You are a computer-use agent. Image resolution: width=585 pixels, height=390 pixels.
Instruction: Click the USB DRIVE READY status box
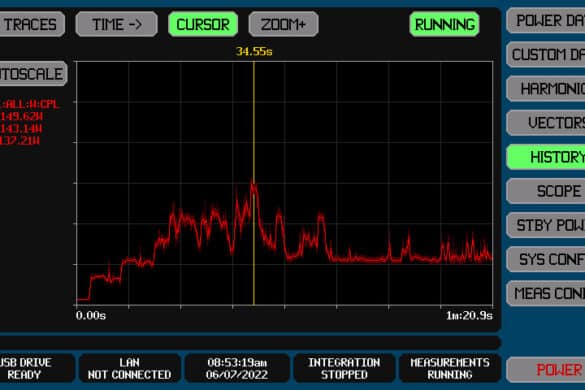point(37,368)
